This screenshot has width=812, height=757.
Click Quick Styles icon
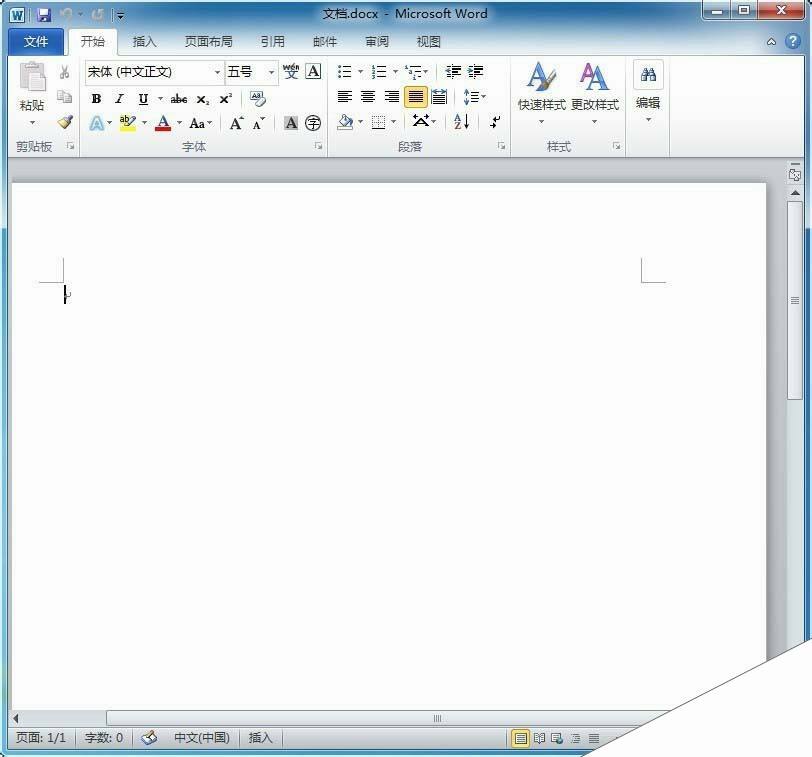point(542,77)
